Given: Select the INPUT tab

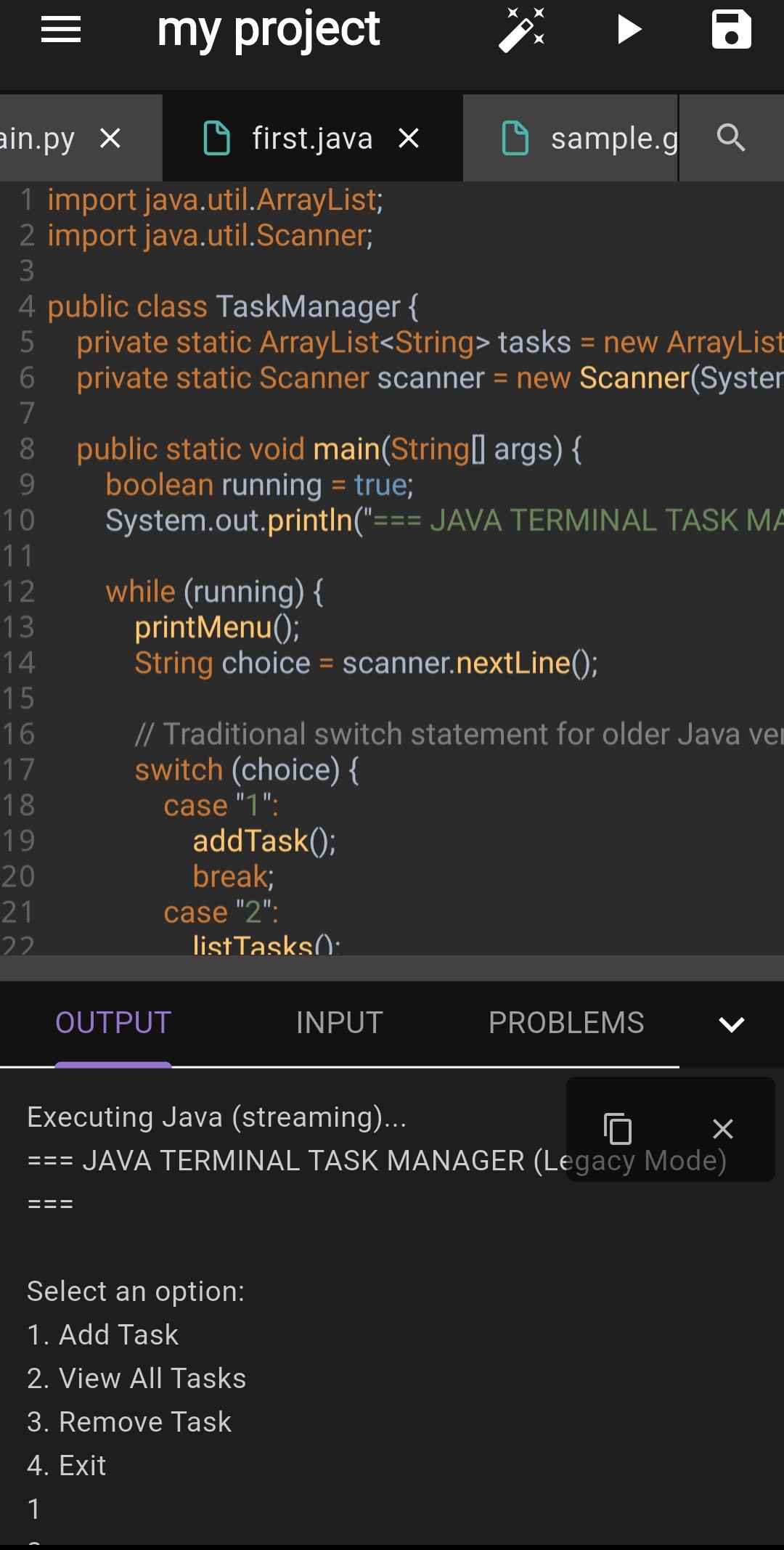Looking at the screenshot, I should [339, 1023].
